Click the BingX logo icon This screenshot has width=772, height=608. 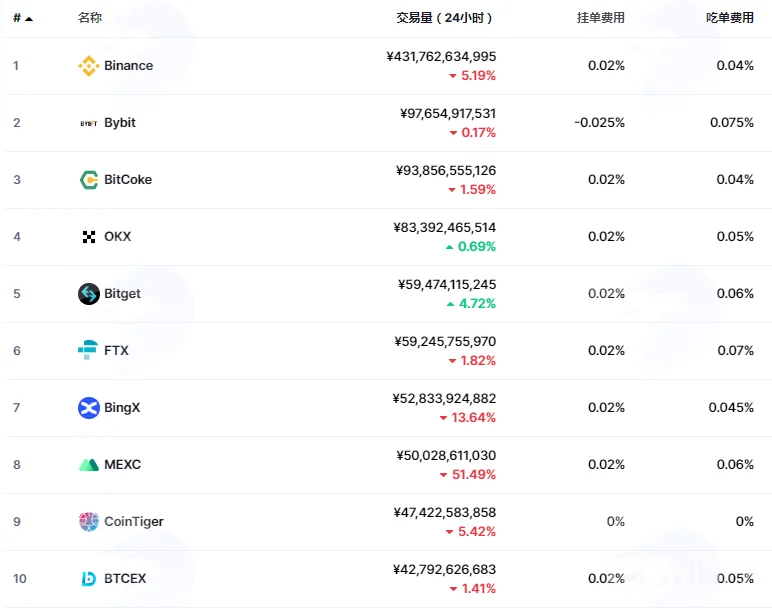coord(89,408)
